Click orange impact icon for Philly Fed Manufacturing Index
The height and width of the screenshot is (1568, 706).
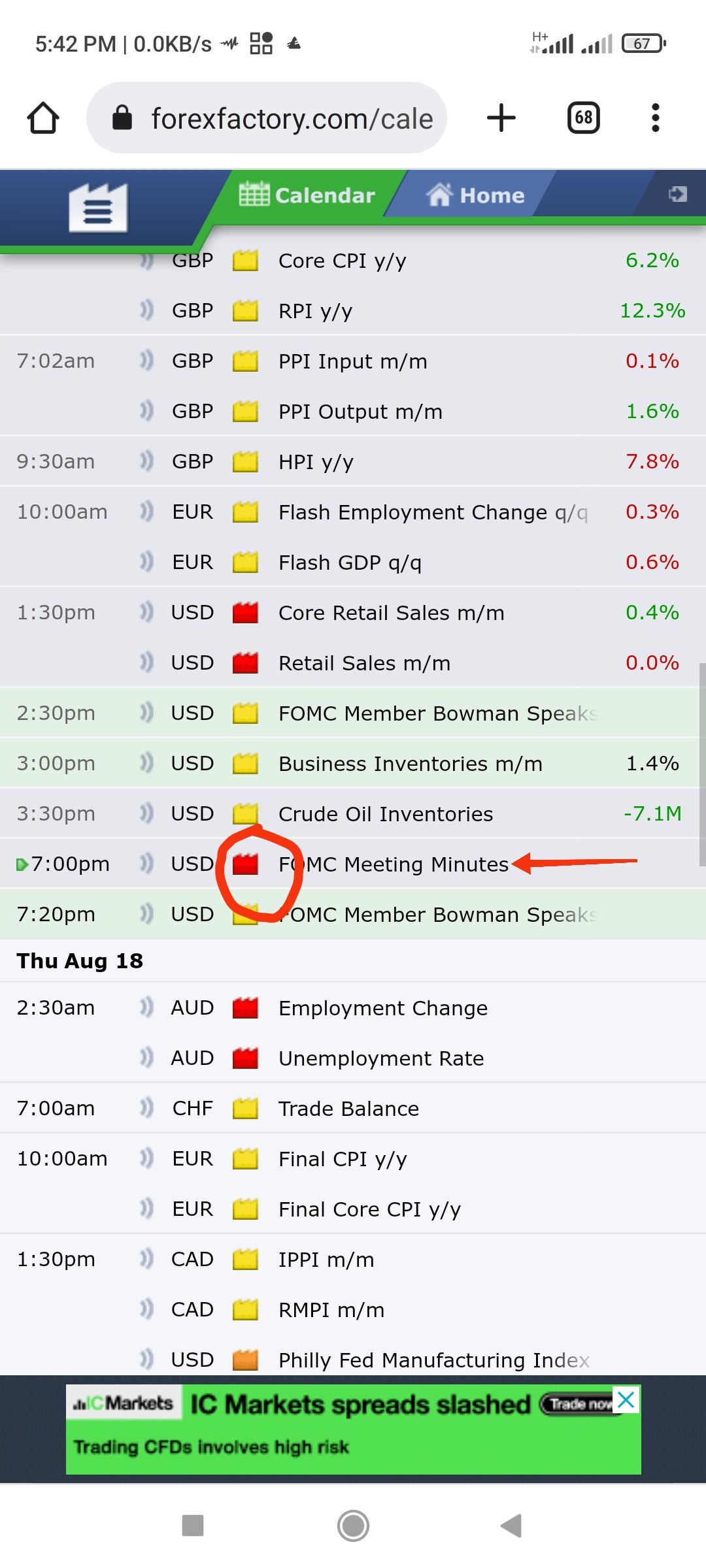tap(245, 1360)
